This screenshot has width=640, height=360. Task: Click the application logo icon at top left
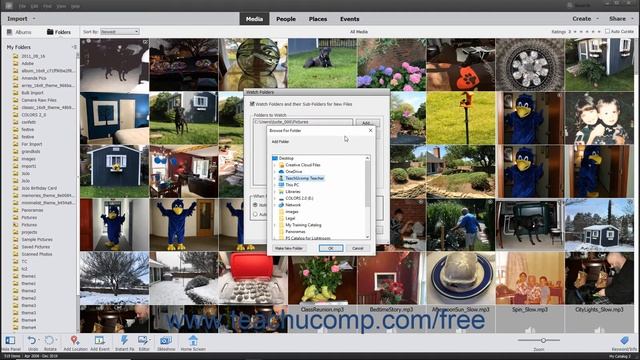(8, 6)
